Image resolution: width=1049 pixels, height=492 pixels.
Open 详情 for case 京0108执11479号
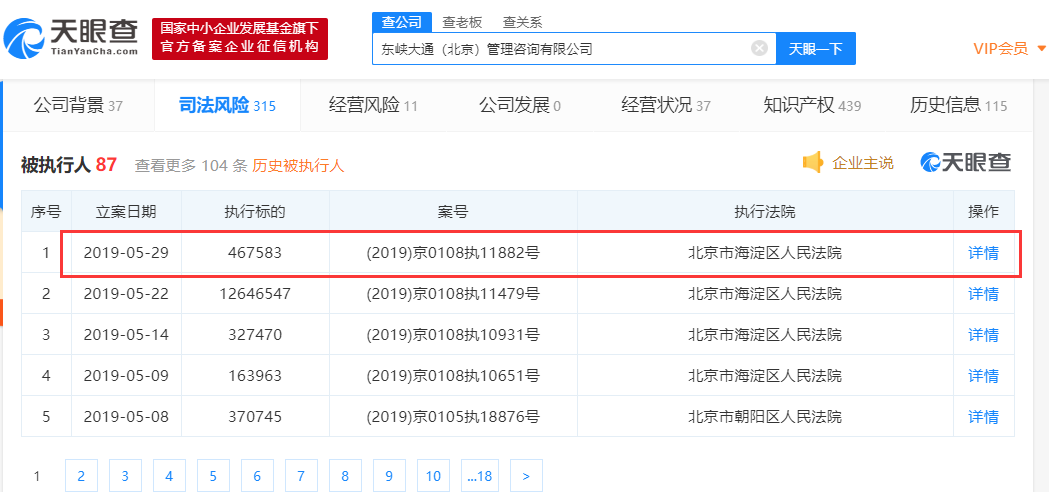[x=983, y=293]
